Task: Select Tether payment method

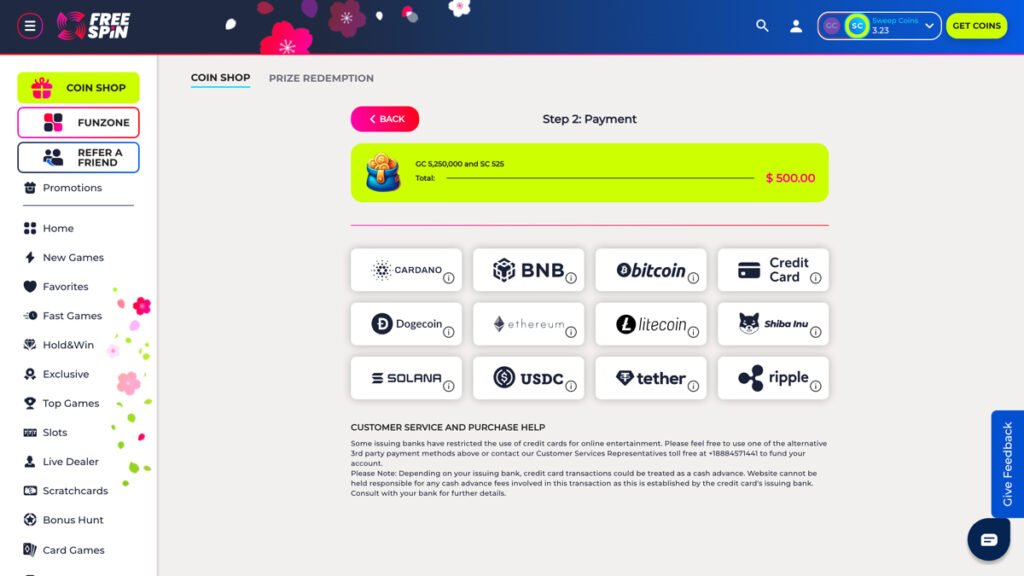Action: click(651, 378)
